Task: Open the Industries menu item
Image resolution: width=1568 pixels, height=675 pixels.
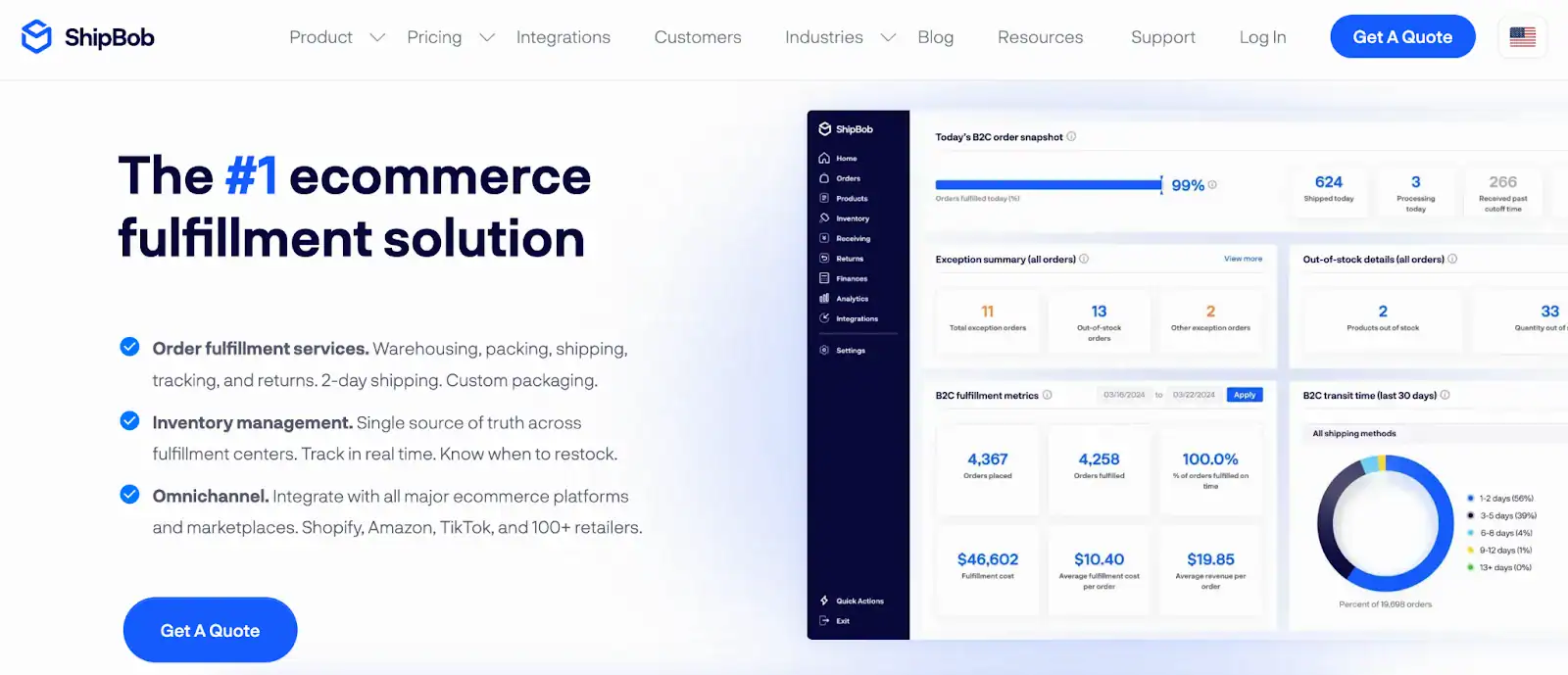Action: (x=824, y=37)
